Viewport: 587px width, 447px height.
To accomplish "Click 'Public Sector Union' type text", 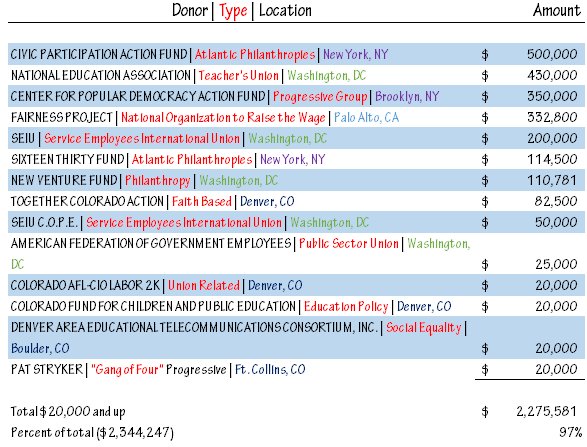I will pos(349,243).
